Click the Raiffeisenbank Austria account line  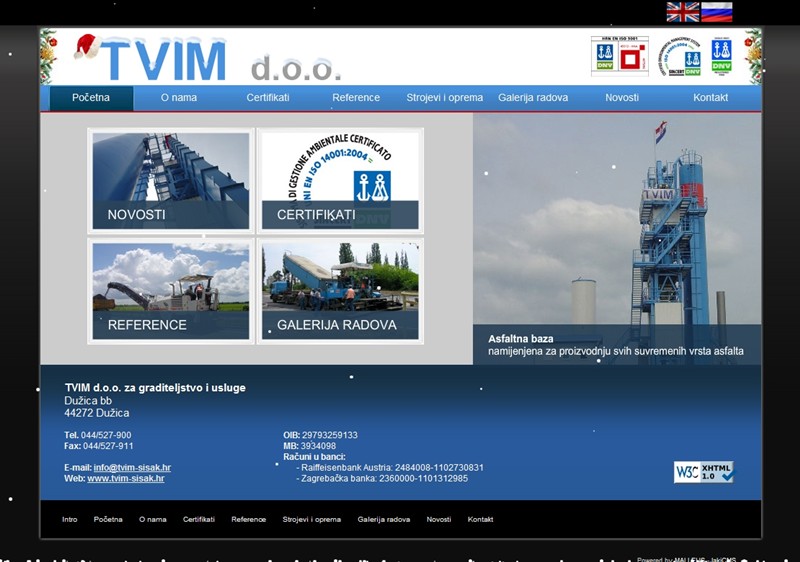pyautogui.click(x=390, y=468)
